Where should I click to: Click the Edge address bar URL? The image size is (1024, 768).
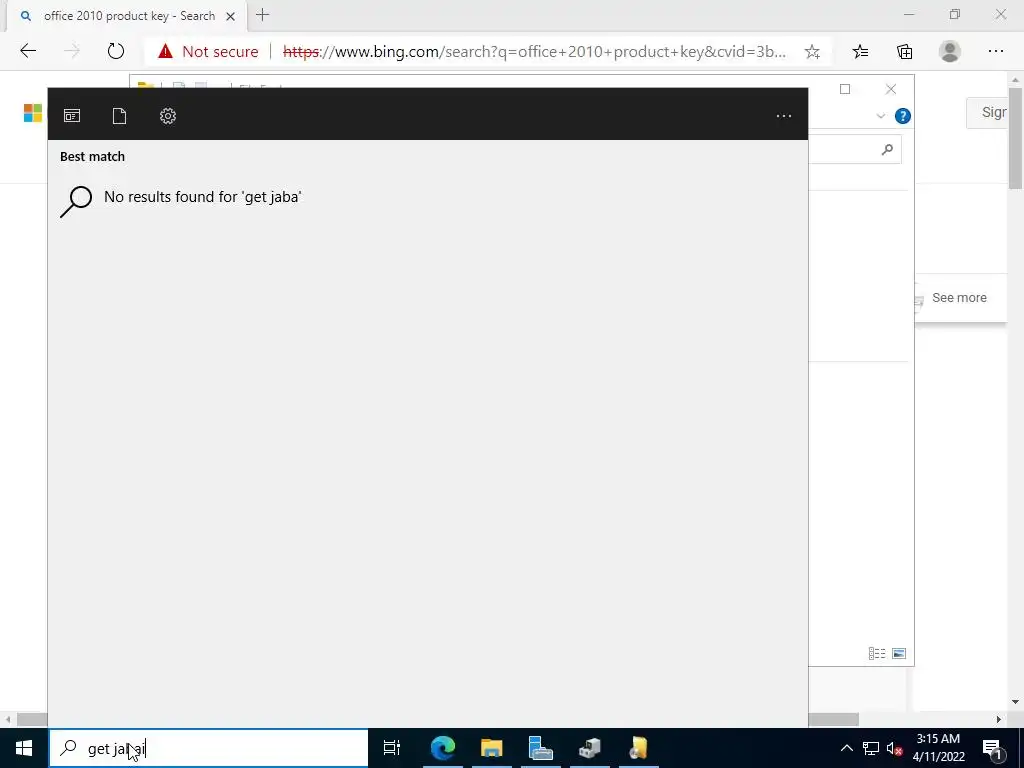pos(534,52)
